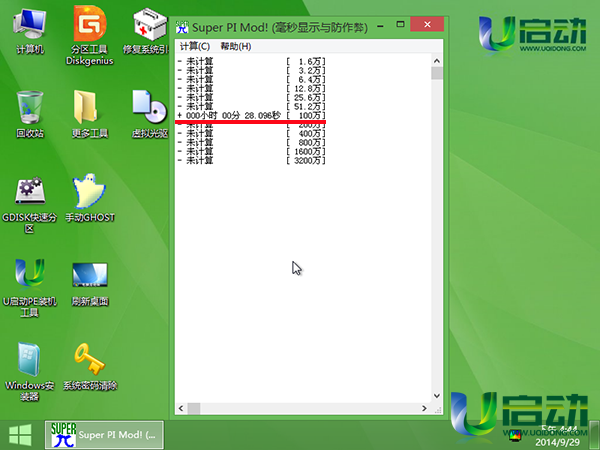Open the 回收站 recycle bin icon
This screenshot has width=600, height=450.
pos(29,114)
